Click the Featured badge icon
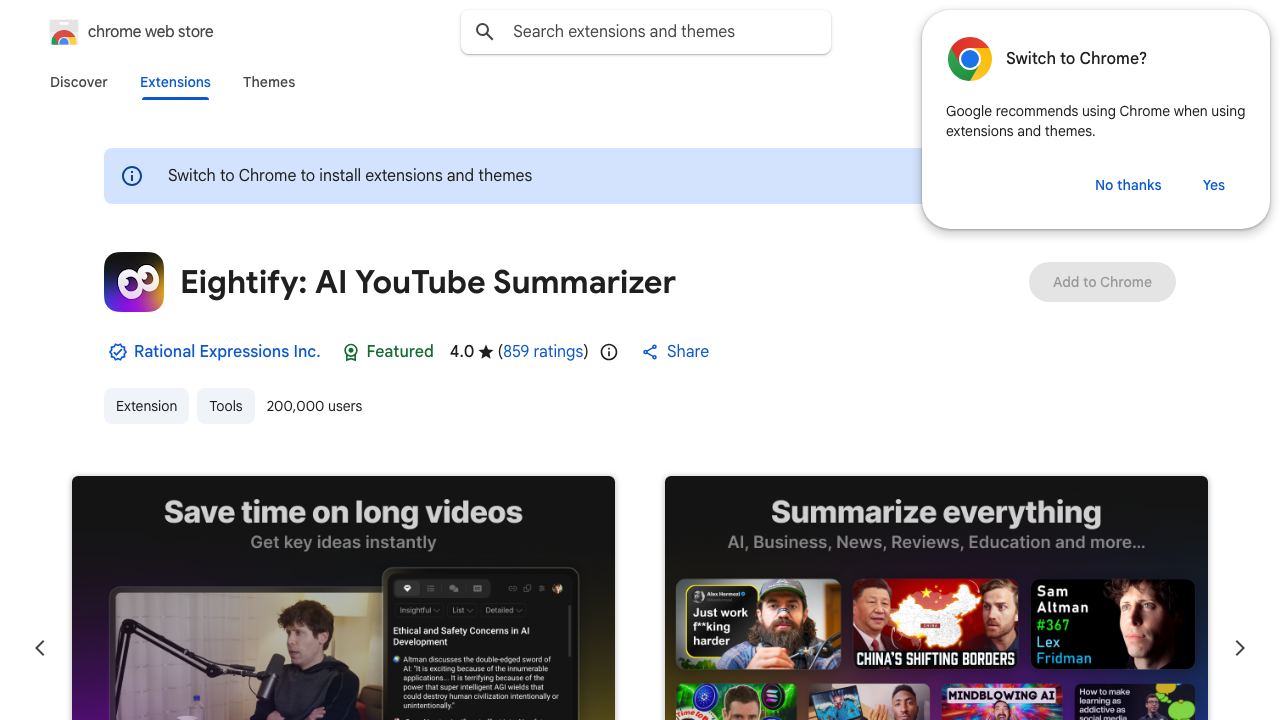Viewport: 1280px width, 720px height. pos(351,352)
